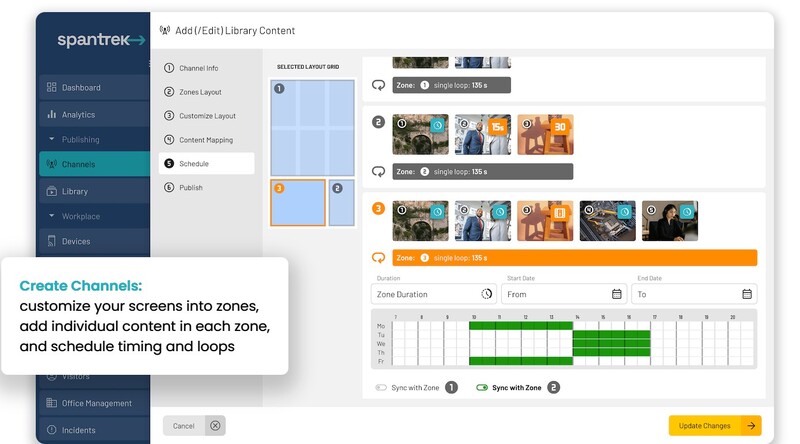The image size is (800, 444).
Task: Click the Analytics bar chart icon
Action: pyautogui.click(x=51, y=115)
